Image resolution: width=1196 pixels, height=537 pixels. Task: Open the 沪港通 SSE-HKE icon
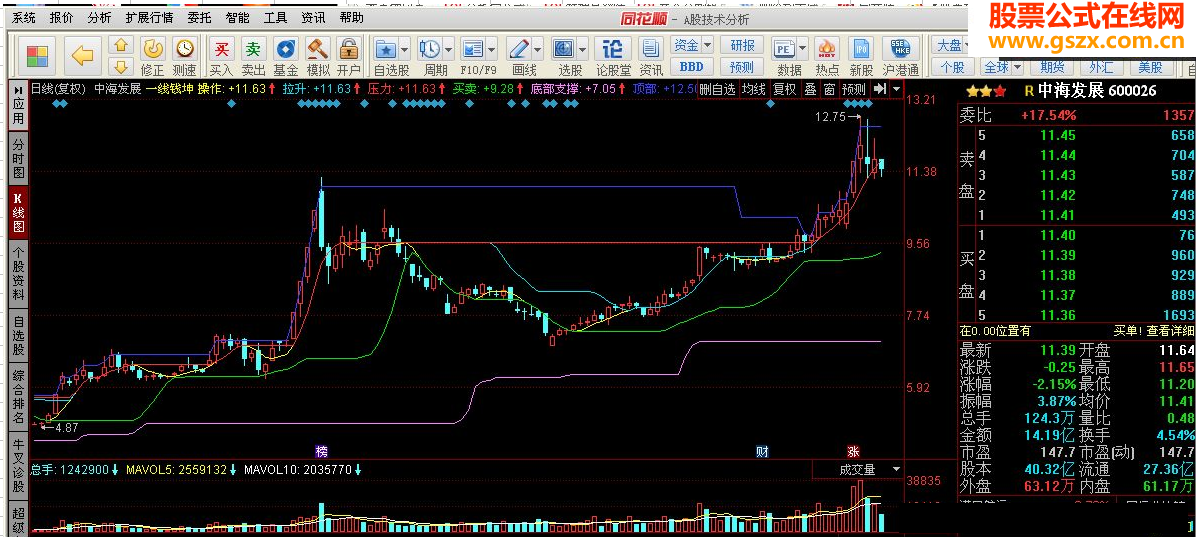[901, 56]
